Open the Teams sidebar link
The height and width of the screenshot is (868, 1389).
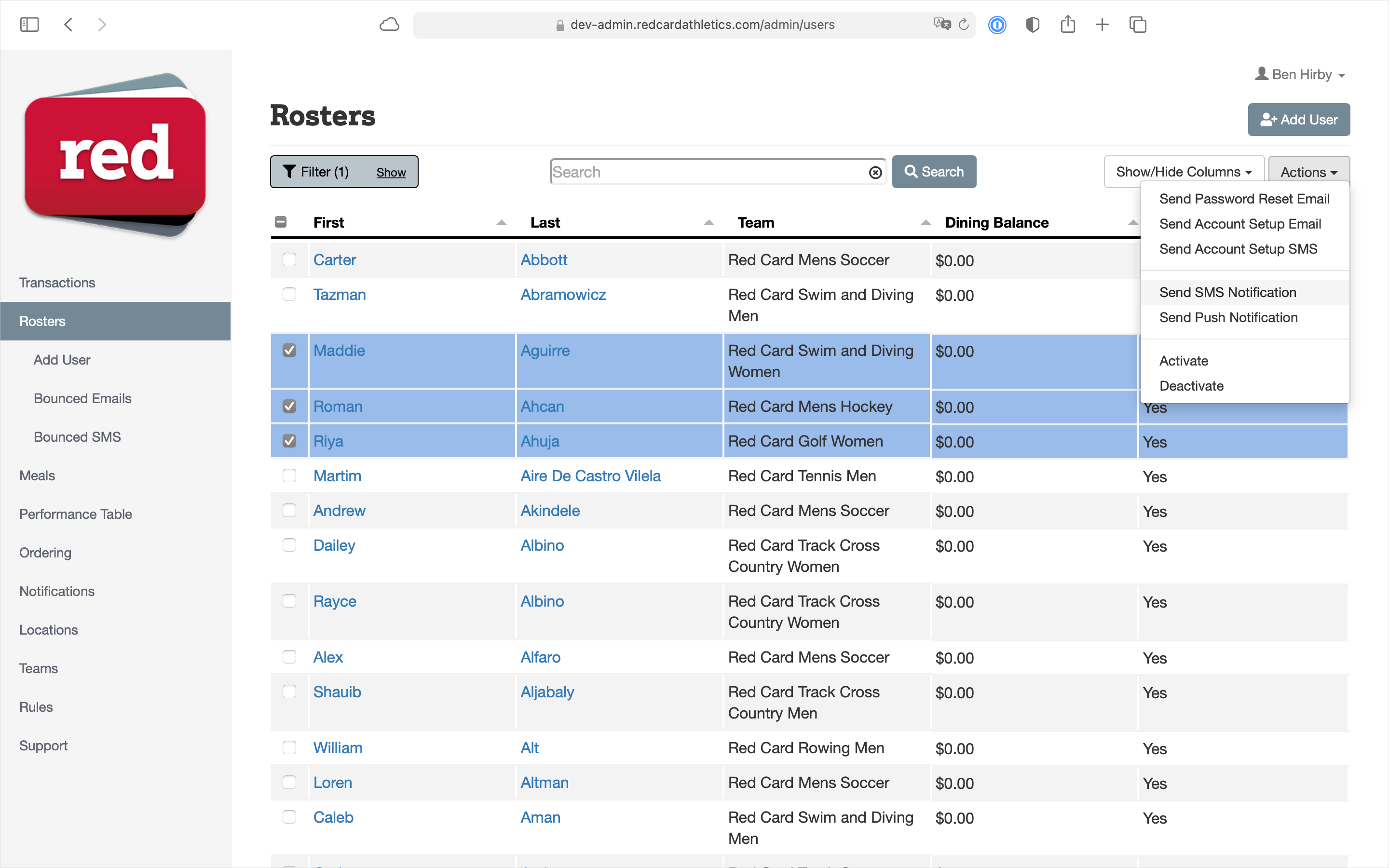(x=39, y=668)
